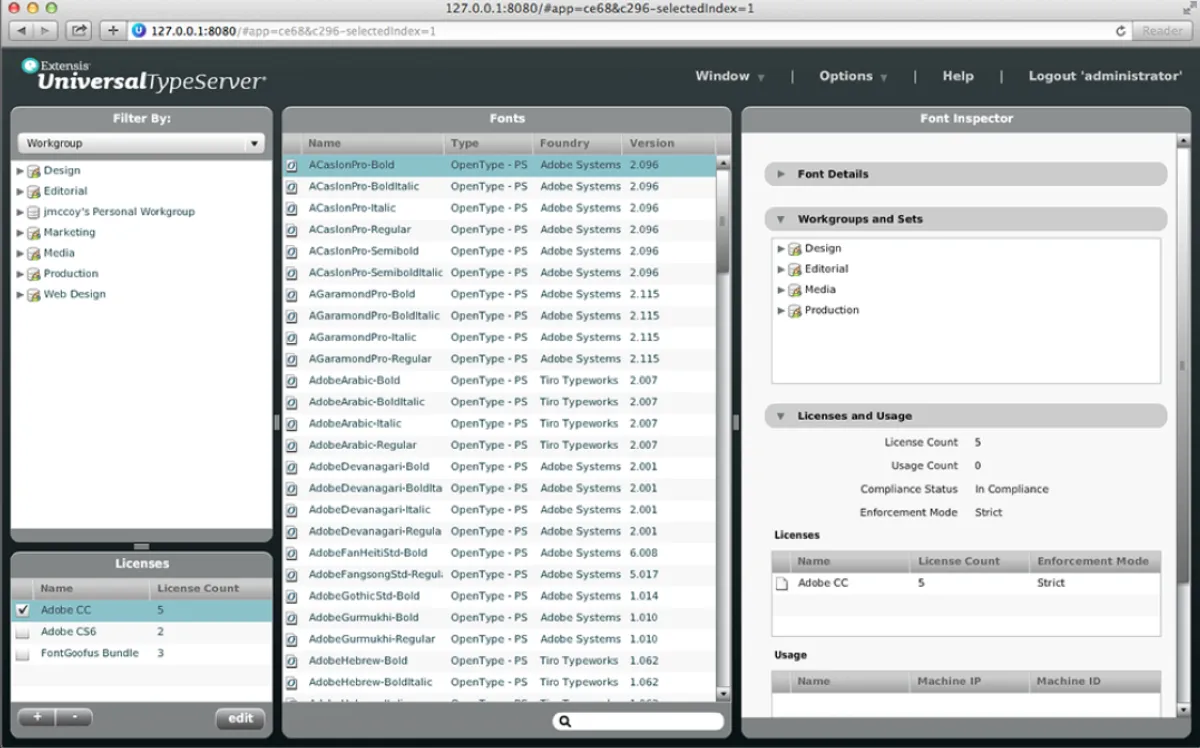Click the browser reload icon in address bar
Viewport: 1200px width, 748px height.
(x=1121, y=31)
